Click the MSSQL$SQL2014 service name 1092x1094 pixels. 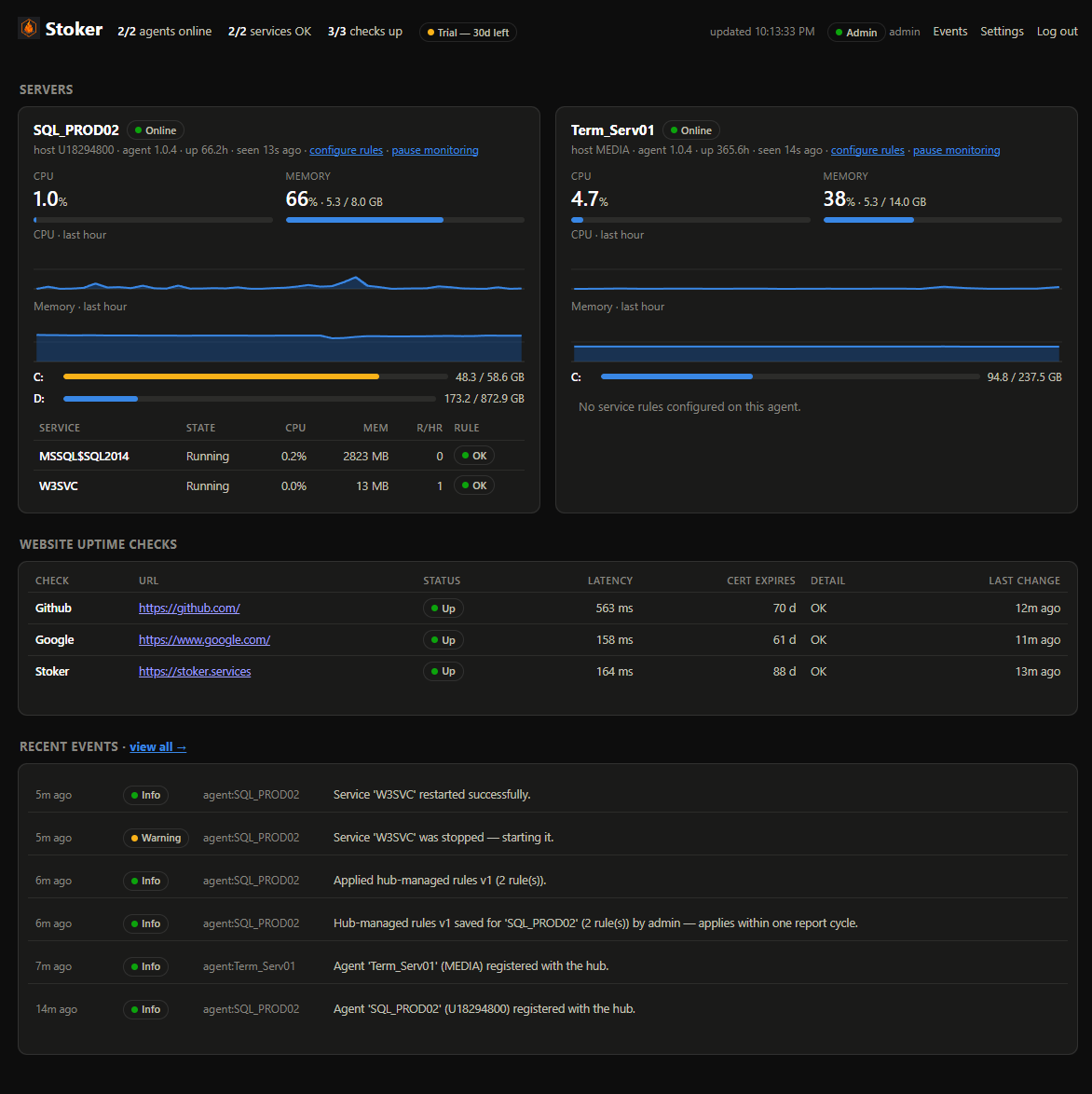84,457
